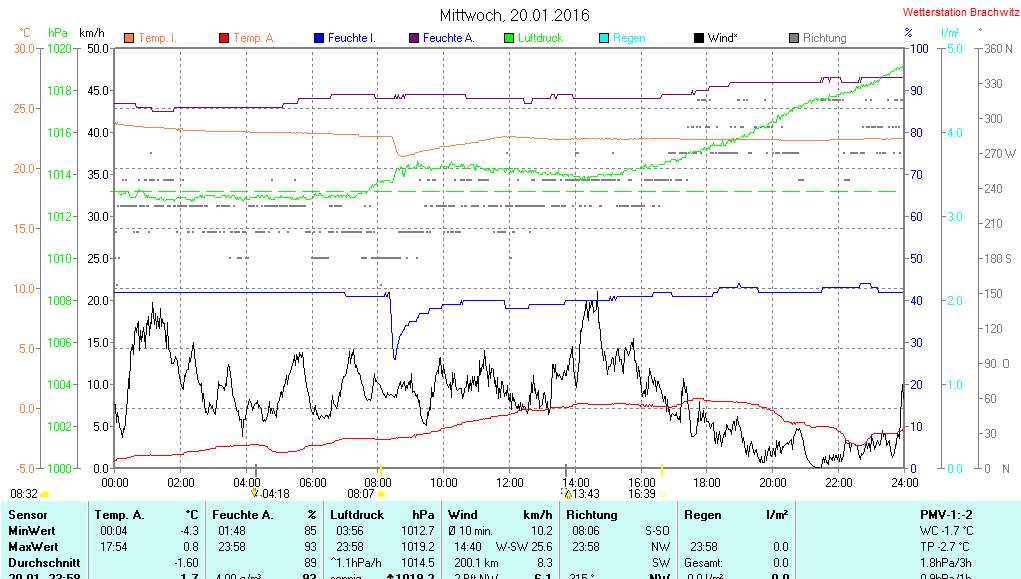Click the red Temp. A. legend square
This screenshot has height=579, width=1021.
tap(224, 38)
